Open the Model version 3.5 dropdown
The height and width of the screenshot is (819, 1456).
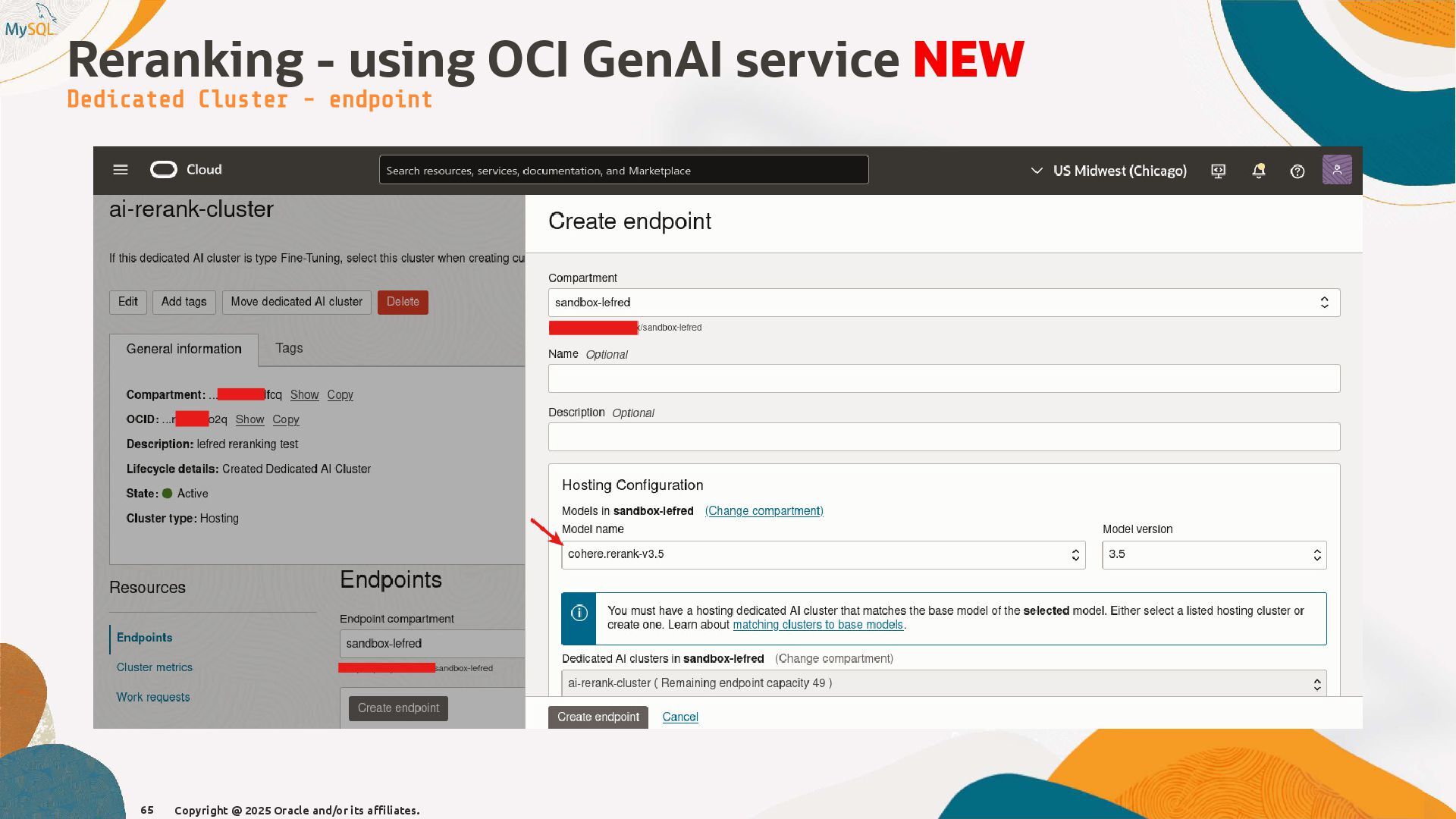[x=1213, y=555]
